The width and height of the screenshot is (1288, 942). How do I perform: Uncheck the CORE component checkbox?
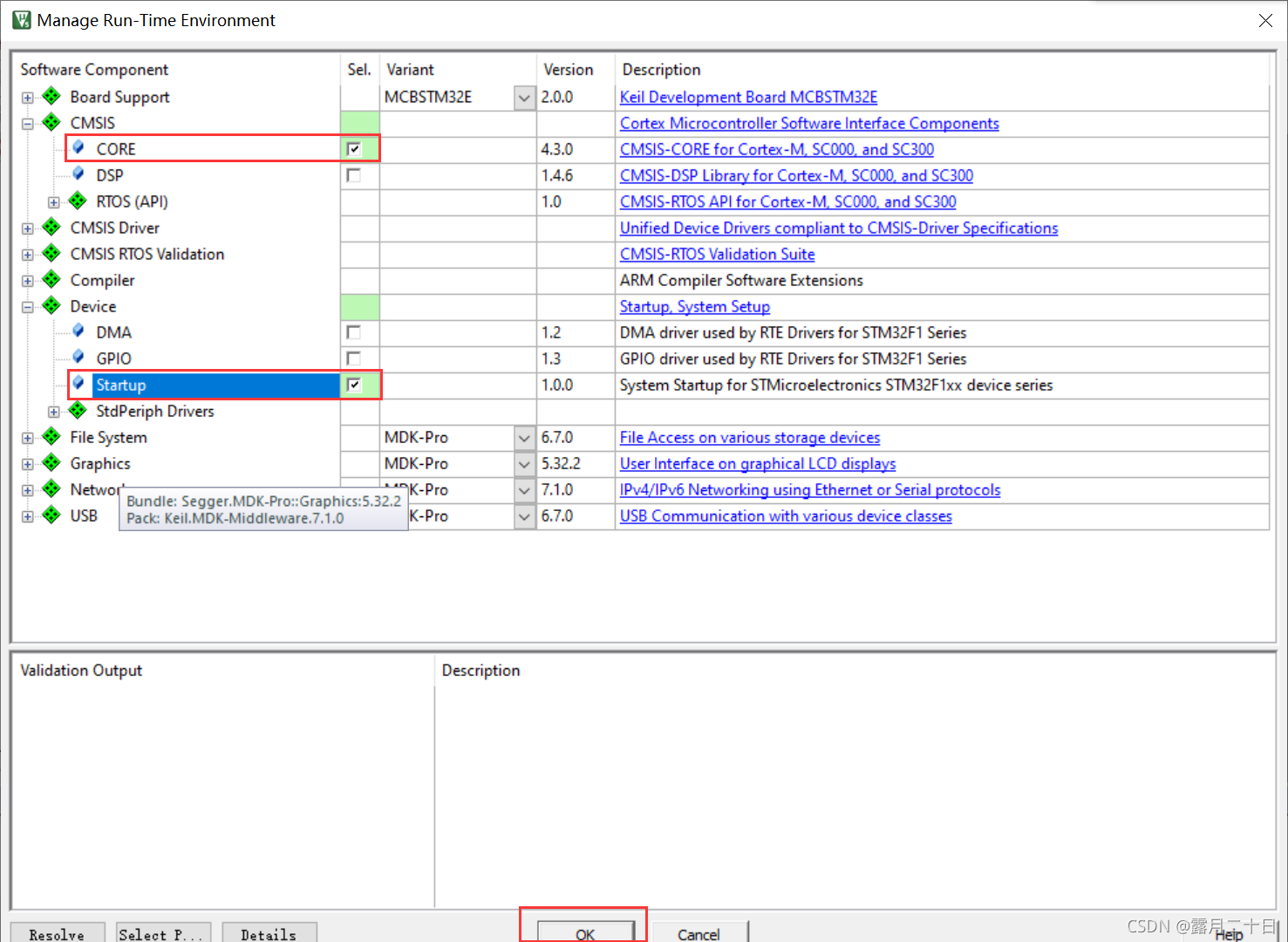353,149
